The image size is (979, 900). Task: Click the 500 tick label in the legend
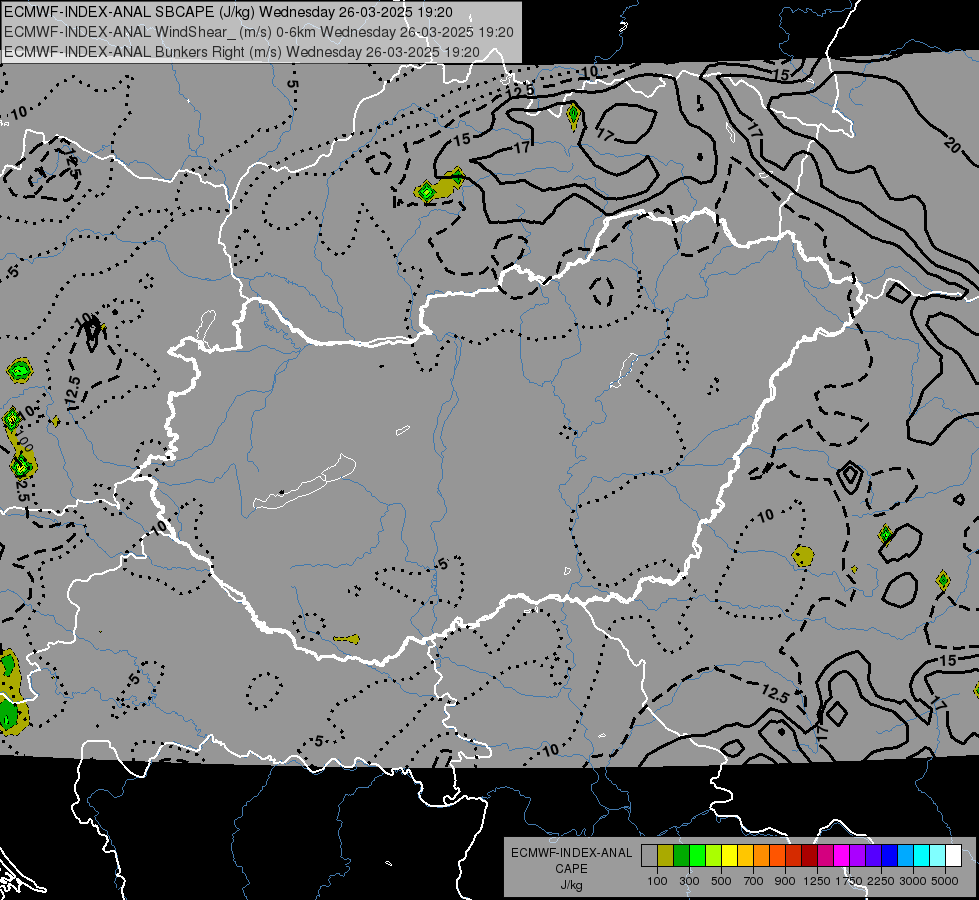pyautogui.click(x=721, y=881)
